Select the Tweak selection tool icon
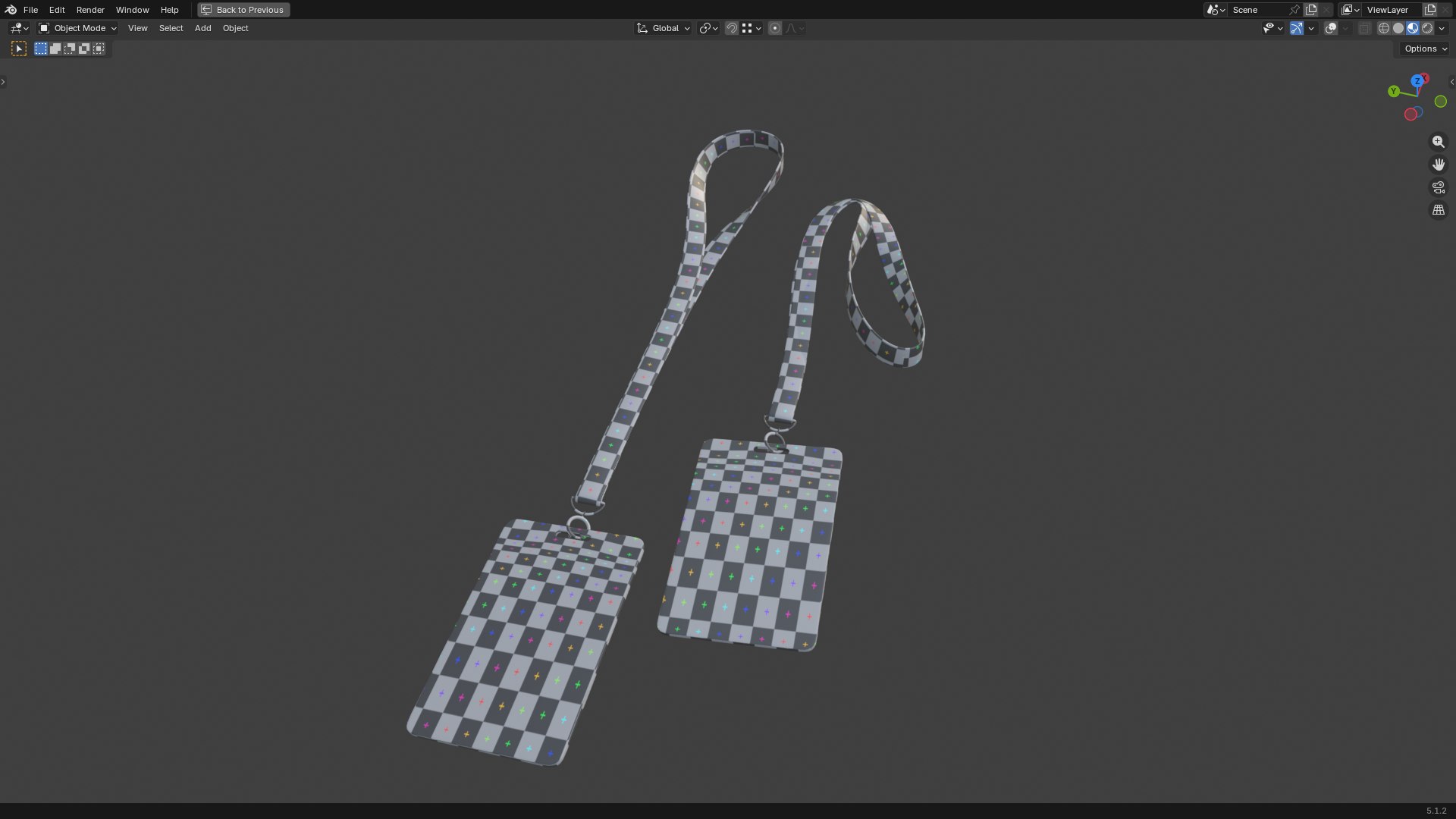The image size is (1456, 819). pyautogui.click(x=19, y=49)
